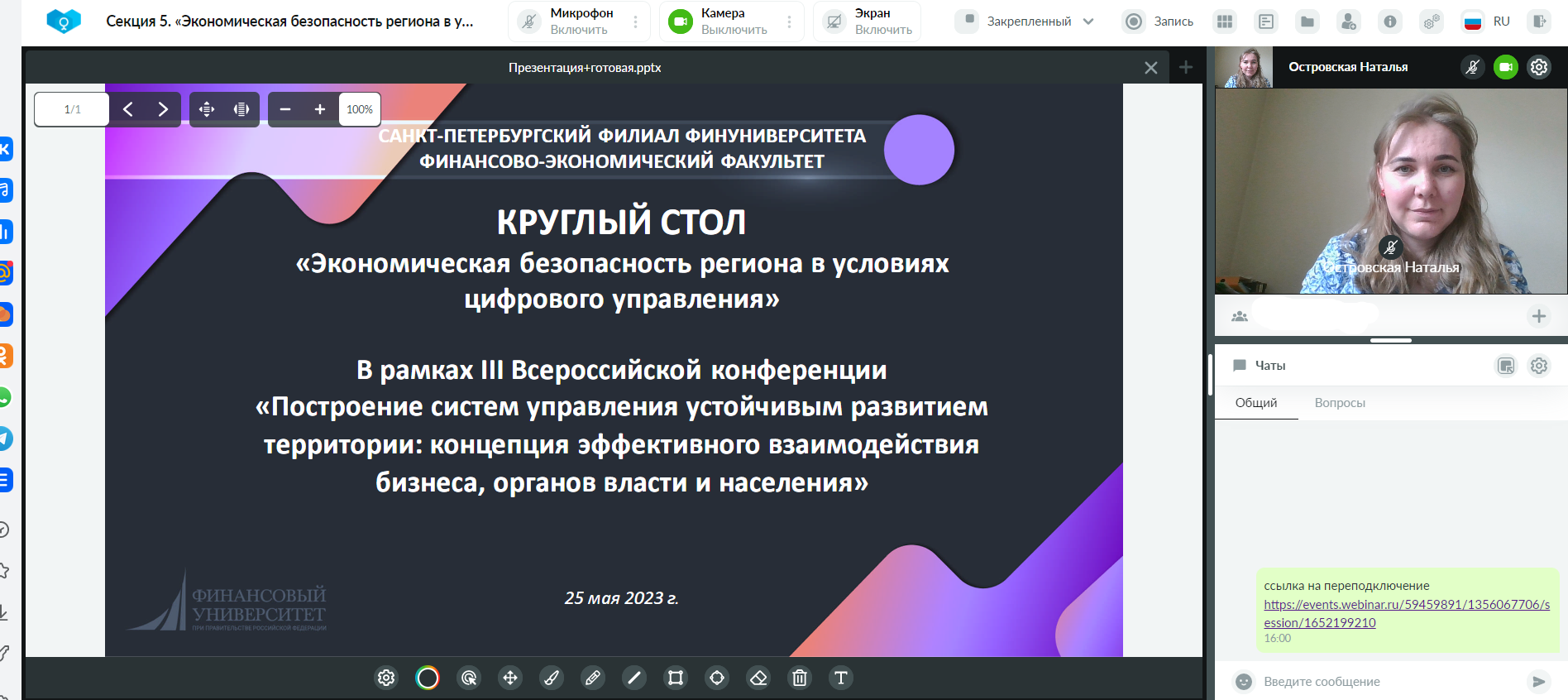Open the files folder icon
1568x700 pixels.
pos(1307,22)
